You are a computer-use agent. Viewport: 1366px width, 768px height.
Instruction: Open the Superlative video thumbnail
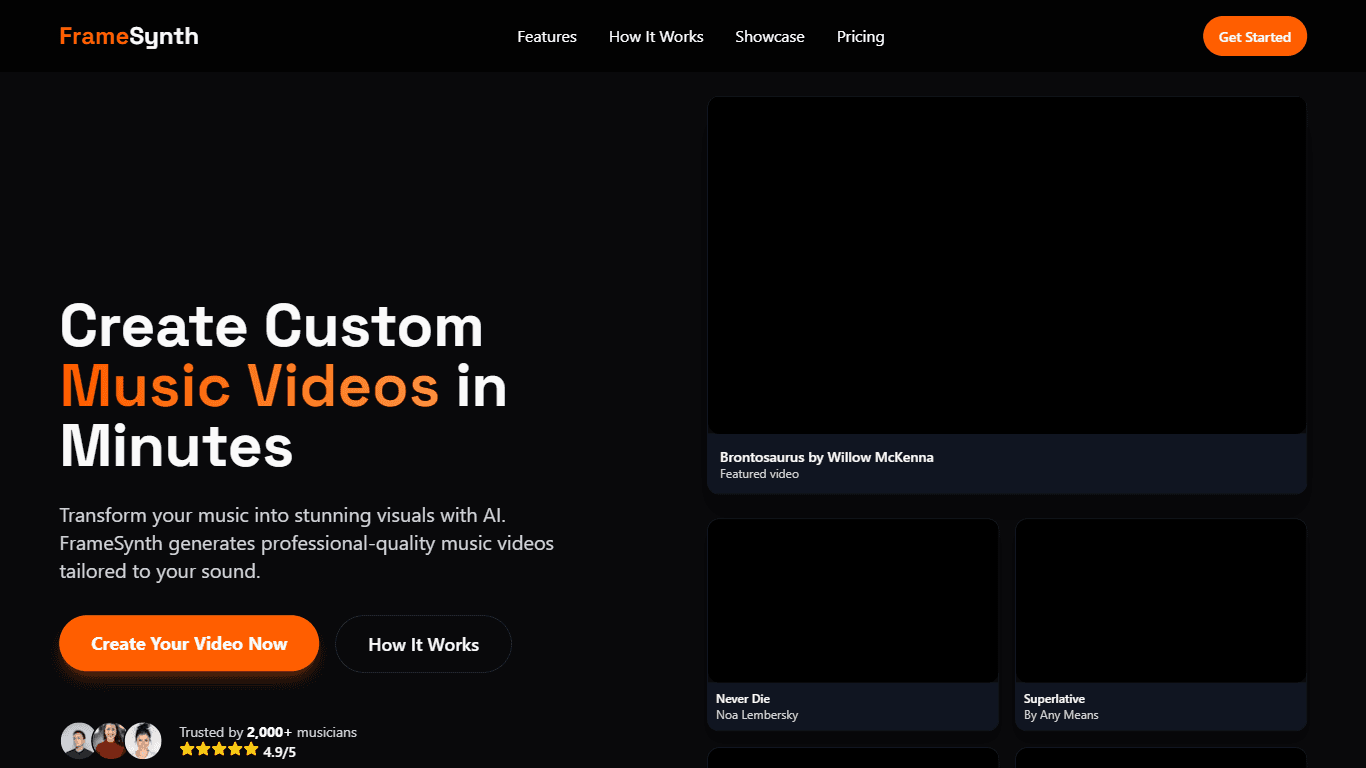point(1161,601)
